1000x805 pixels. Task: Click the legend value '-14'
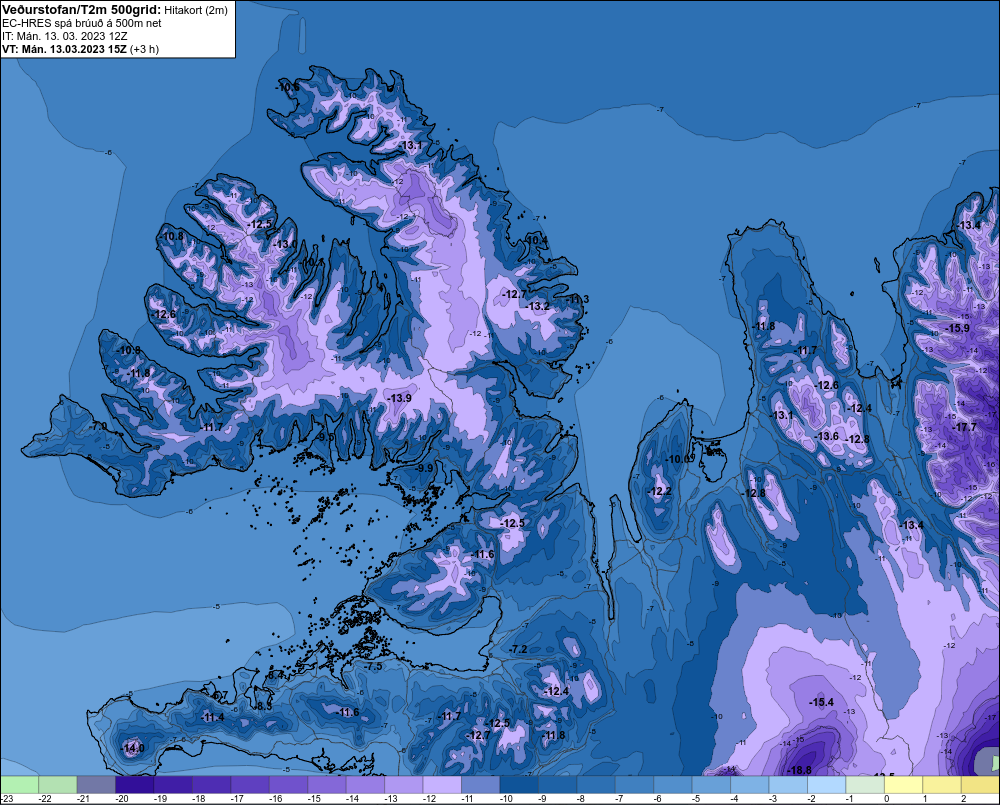[352, 799]
